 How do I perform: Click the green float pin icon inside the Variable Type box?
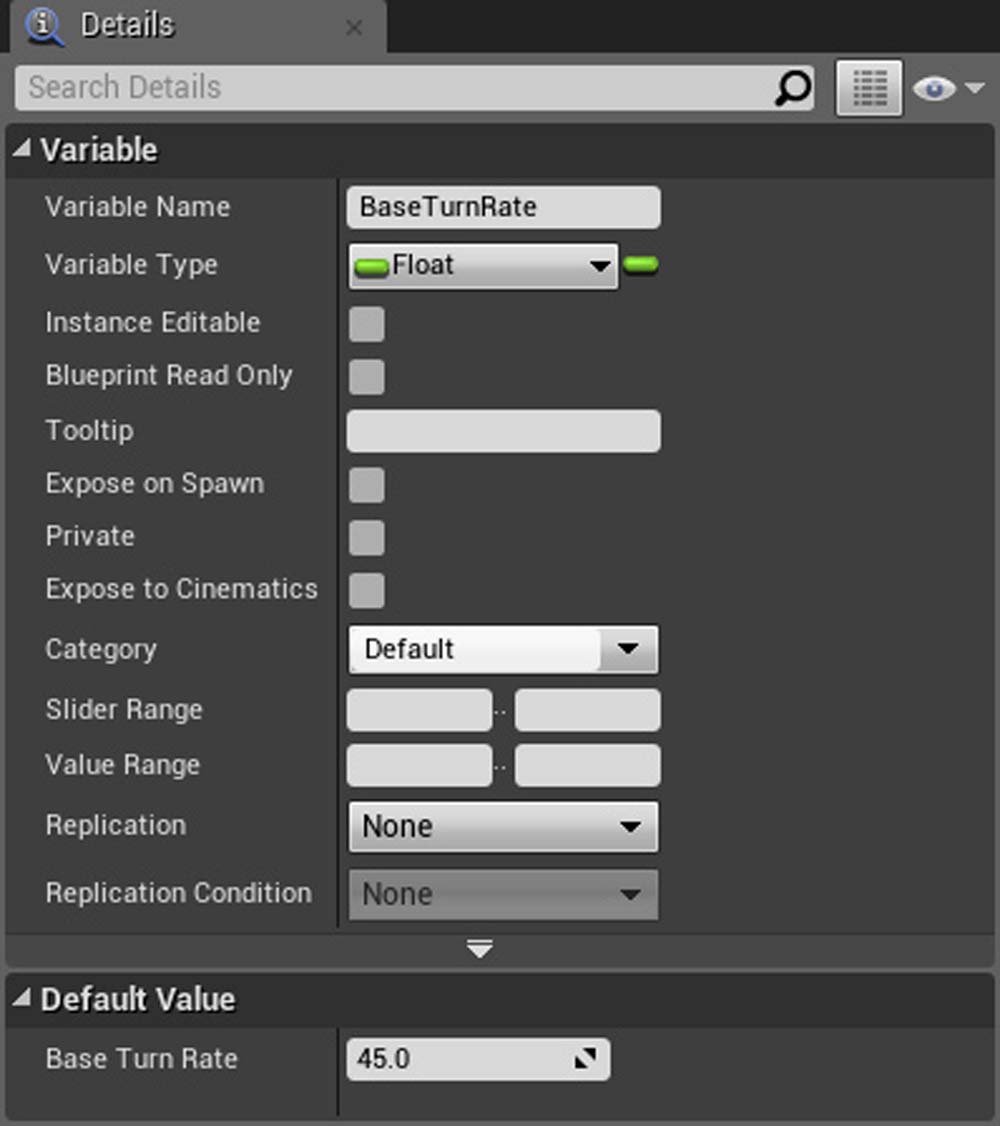click(371, 268)
